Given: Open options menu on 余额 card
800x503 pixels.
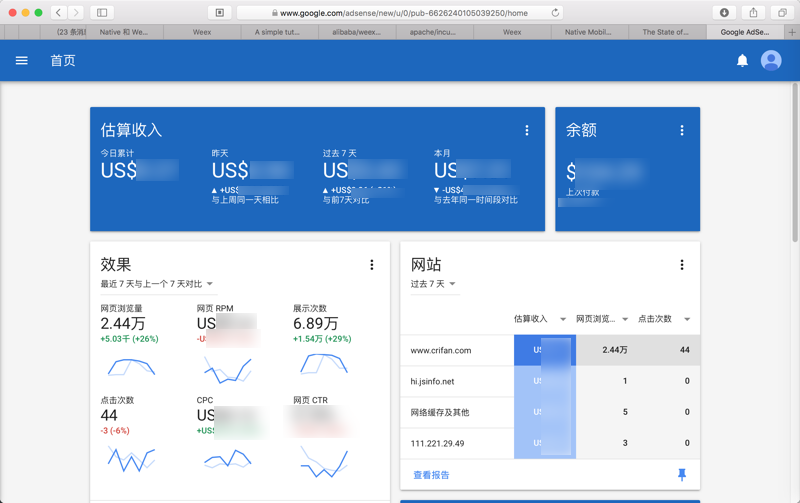Looking at the screenshot, I should 682,130.
